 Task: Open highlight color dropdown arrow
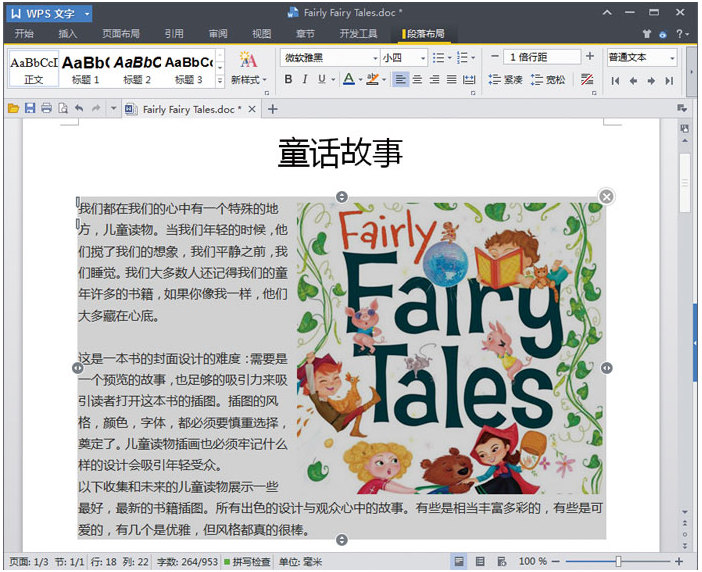coord(384,80)
